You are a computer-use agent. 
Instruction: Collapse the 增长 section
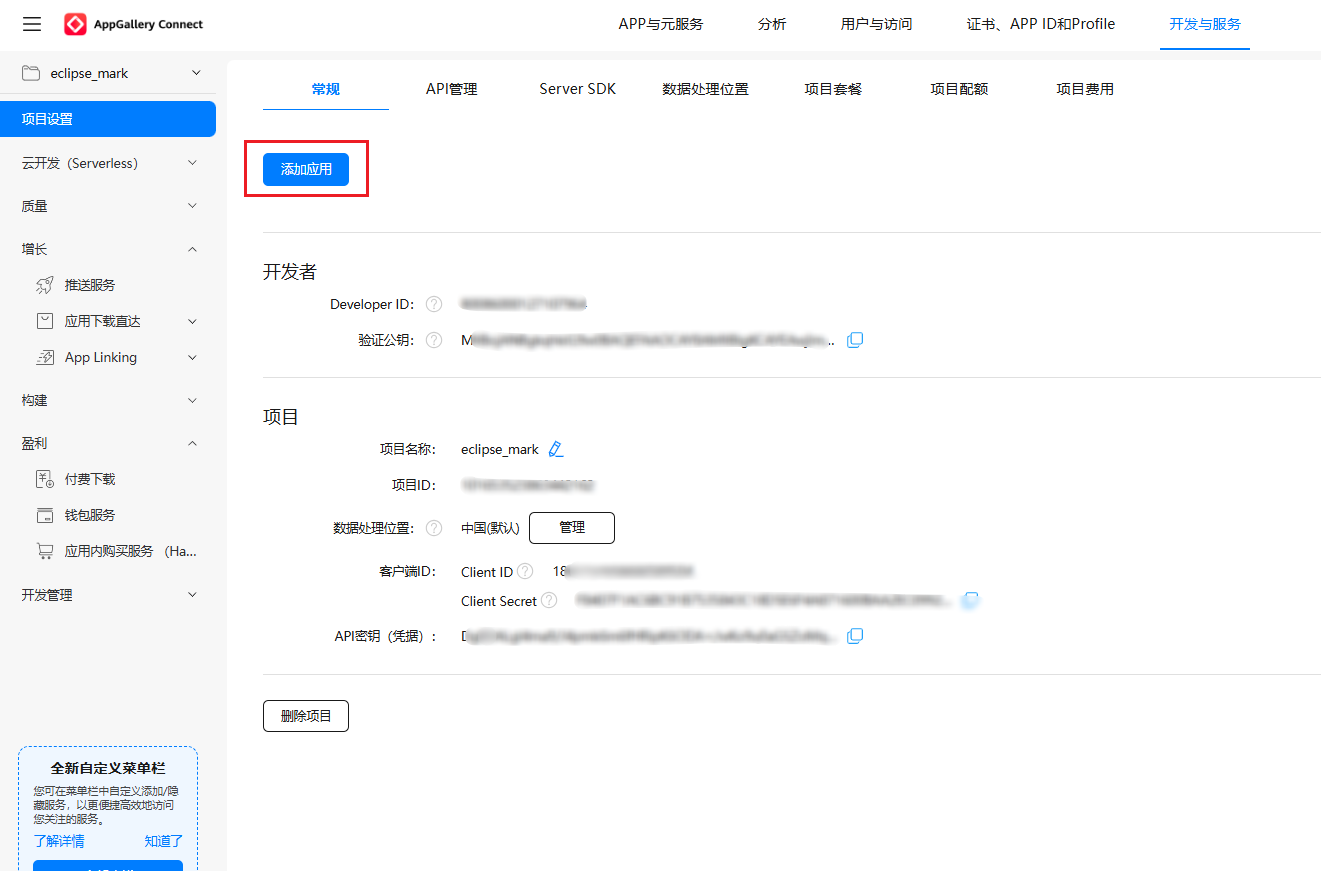(x=193, y=249)
